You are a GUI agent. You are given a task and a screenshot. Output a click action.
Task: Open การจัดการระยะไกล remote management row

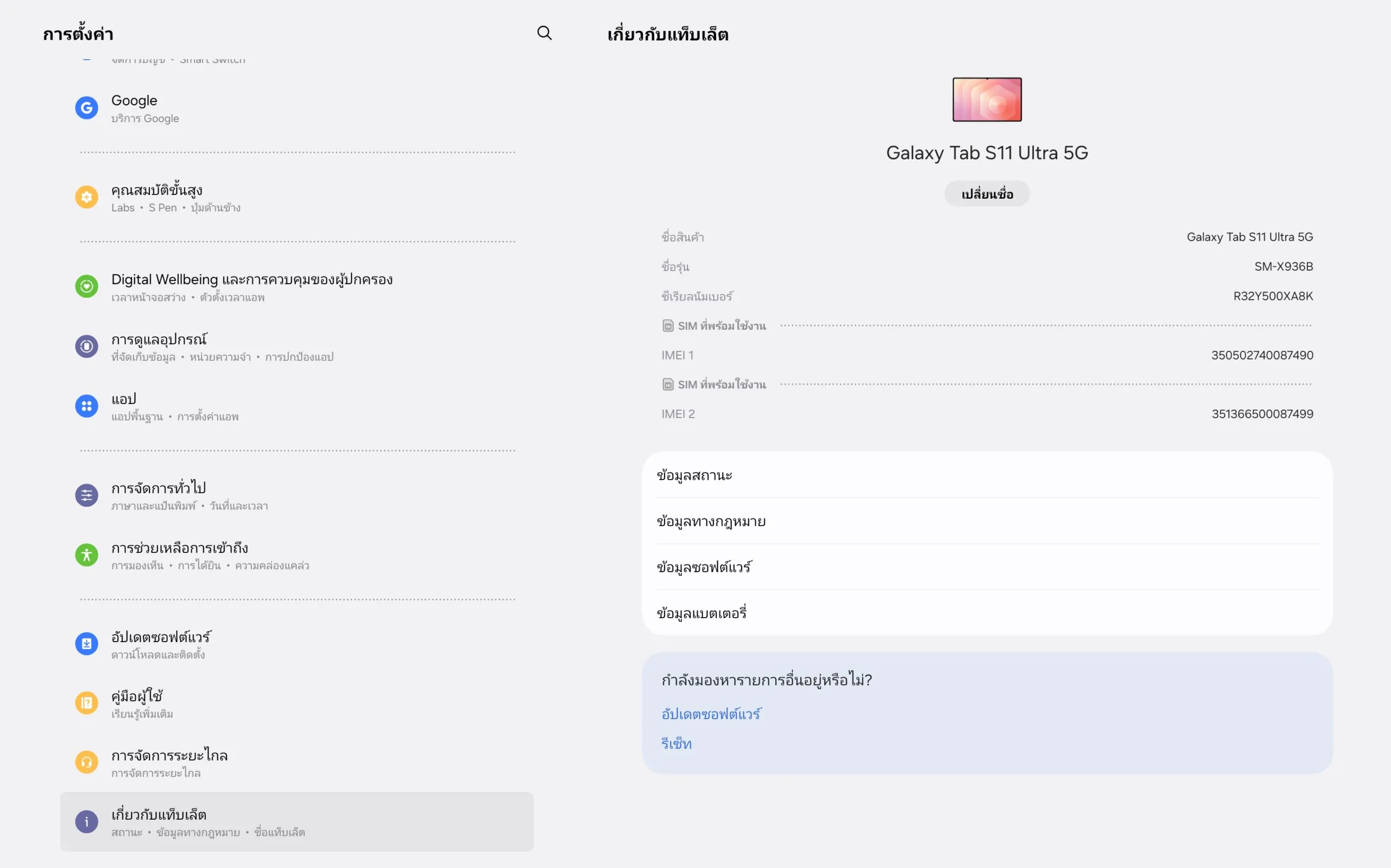click(297, 763)
